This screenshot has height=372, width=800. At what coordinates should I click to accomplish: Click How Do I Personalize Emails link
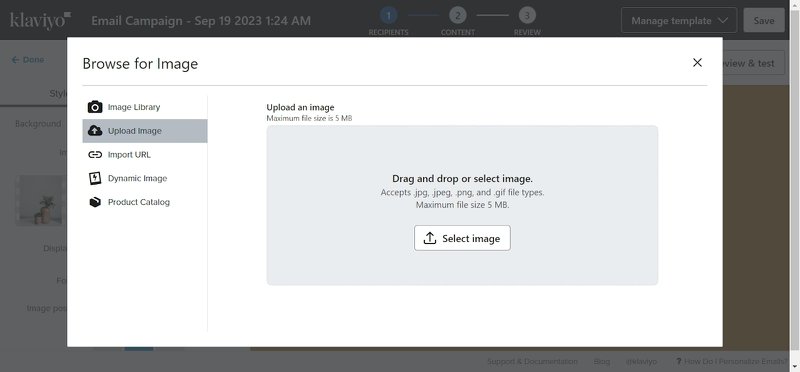pos(732,361)
